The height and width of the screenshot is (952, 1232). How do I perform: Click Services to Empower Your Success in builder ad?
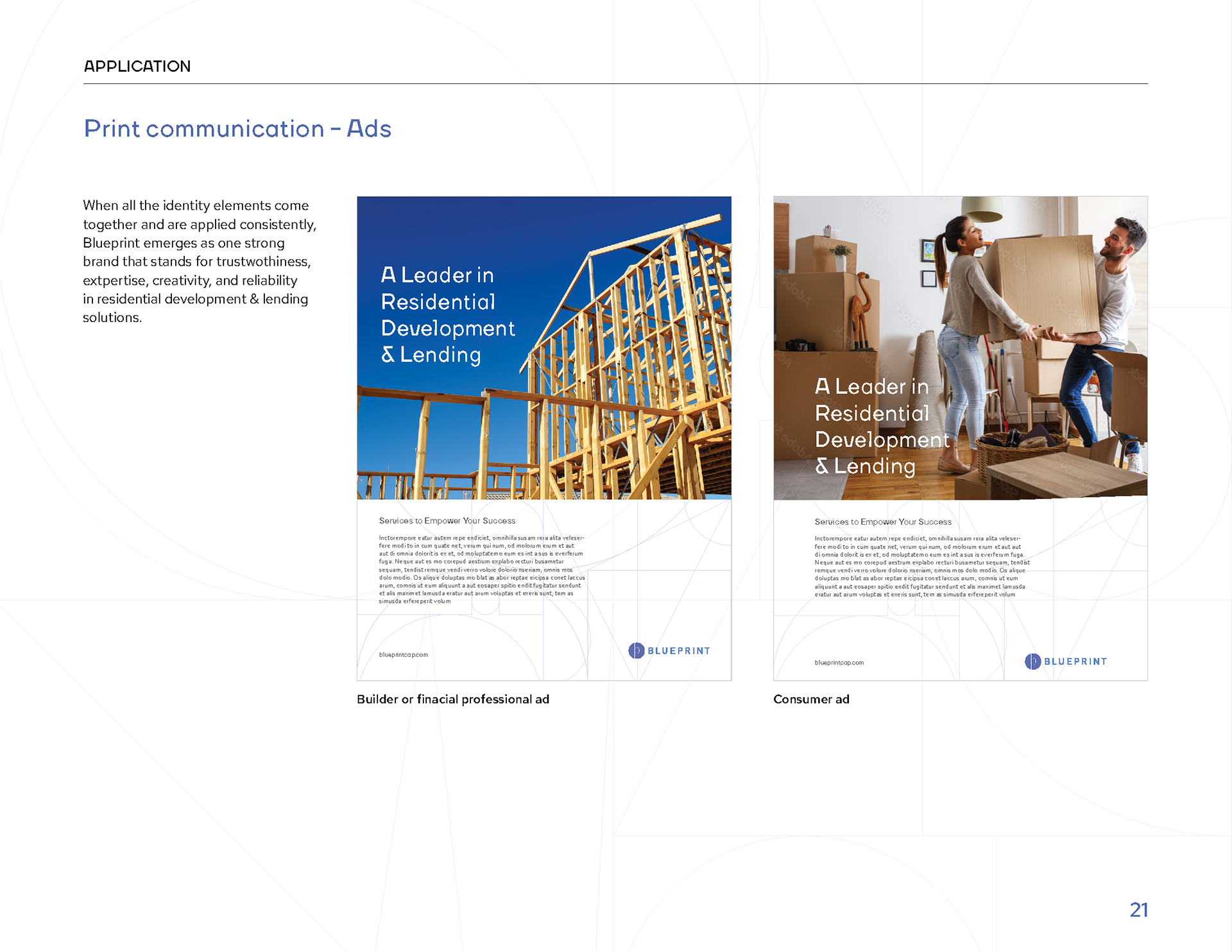point(447,521)
